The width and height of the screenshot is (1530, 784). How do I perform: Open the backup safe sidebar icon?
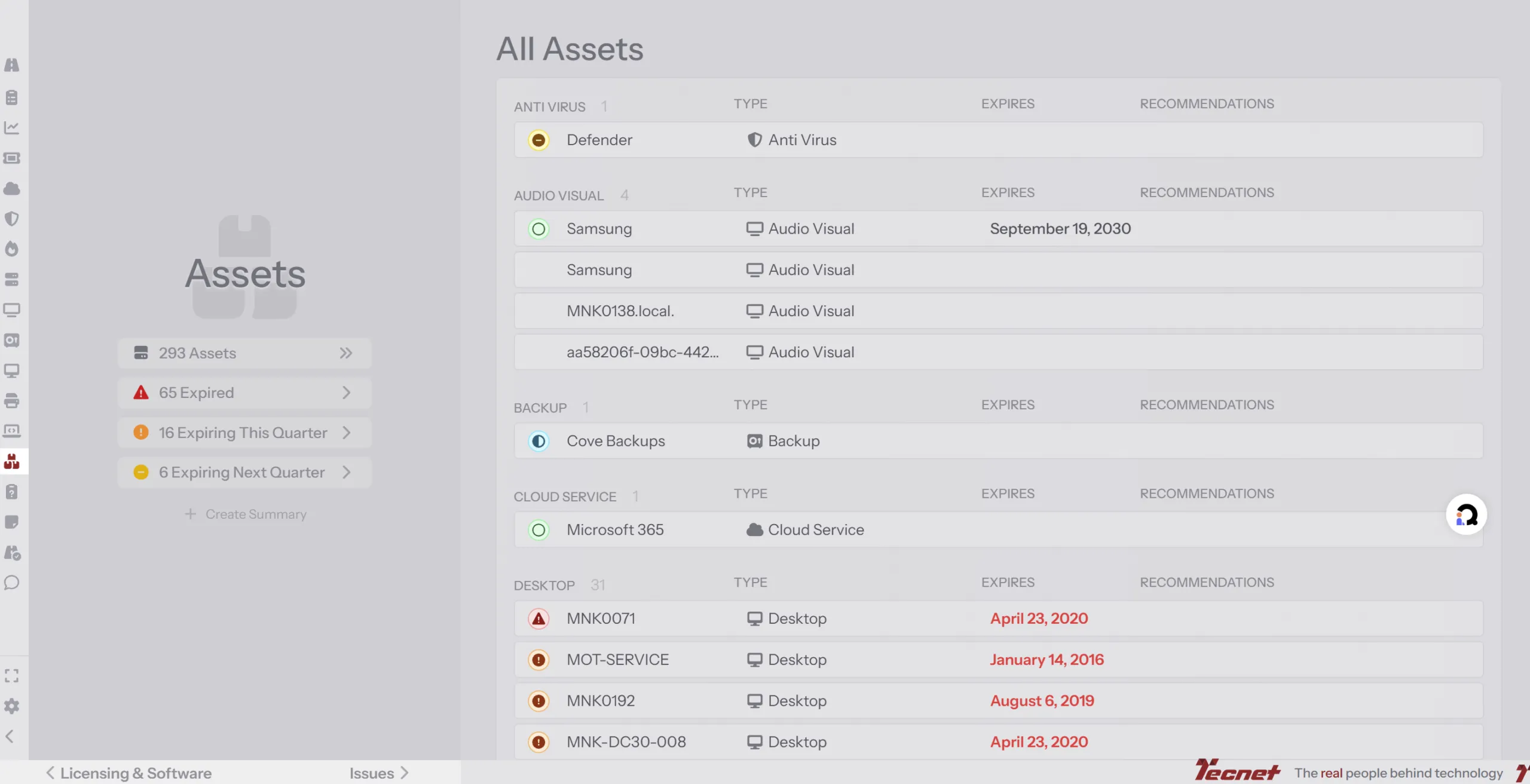pyautogui.click(x=12, y=340)
